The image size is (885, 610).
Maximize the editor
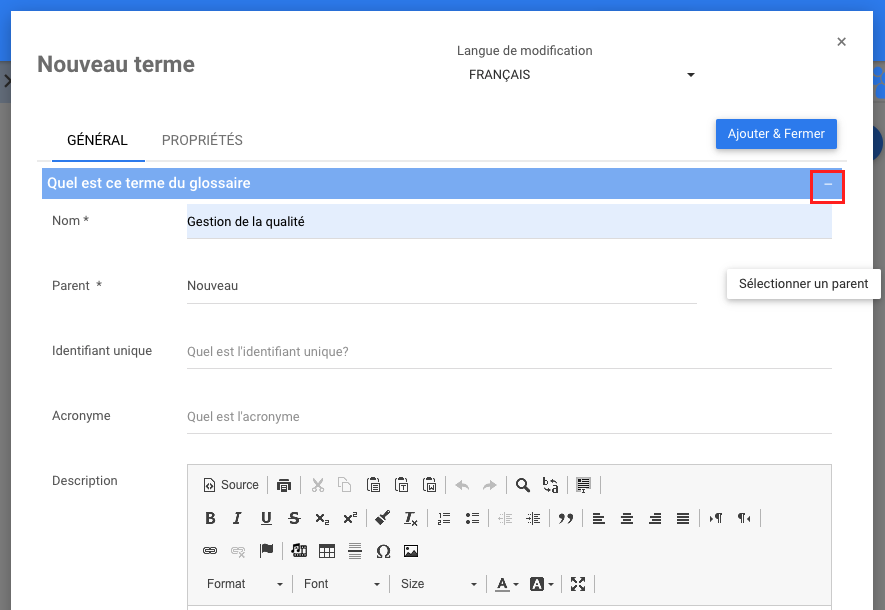point(578,584)
